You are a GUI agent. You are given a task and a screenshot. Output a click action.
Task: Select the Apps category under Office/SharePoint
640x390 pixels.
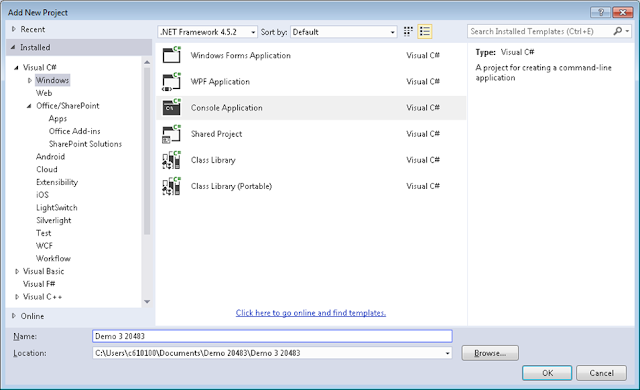58,119
